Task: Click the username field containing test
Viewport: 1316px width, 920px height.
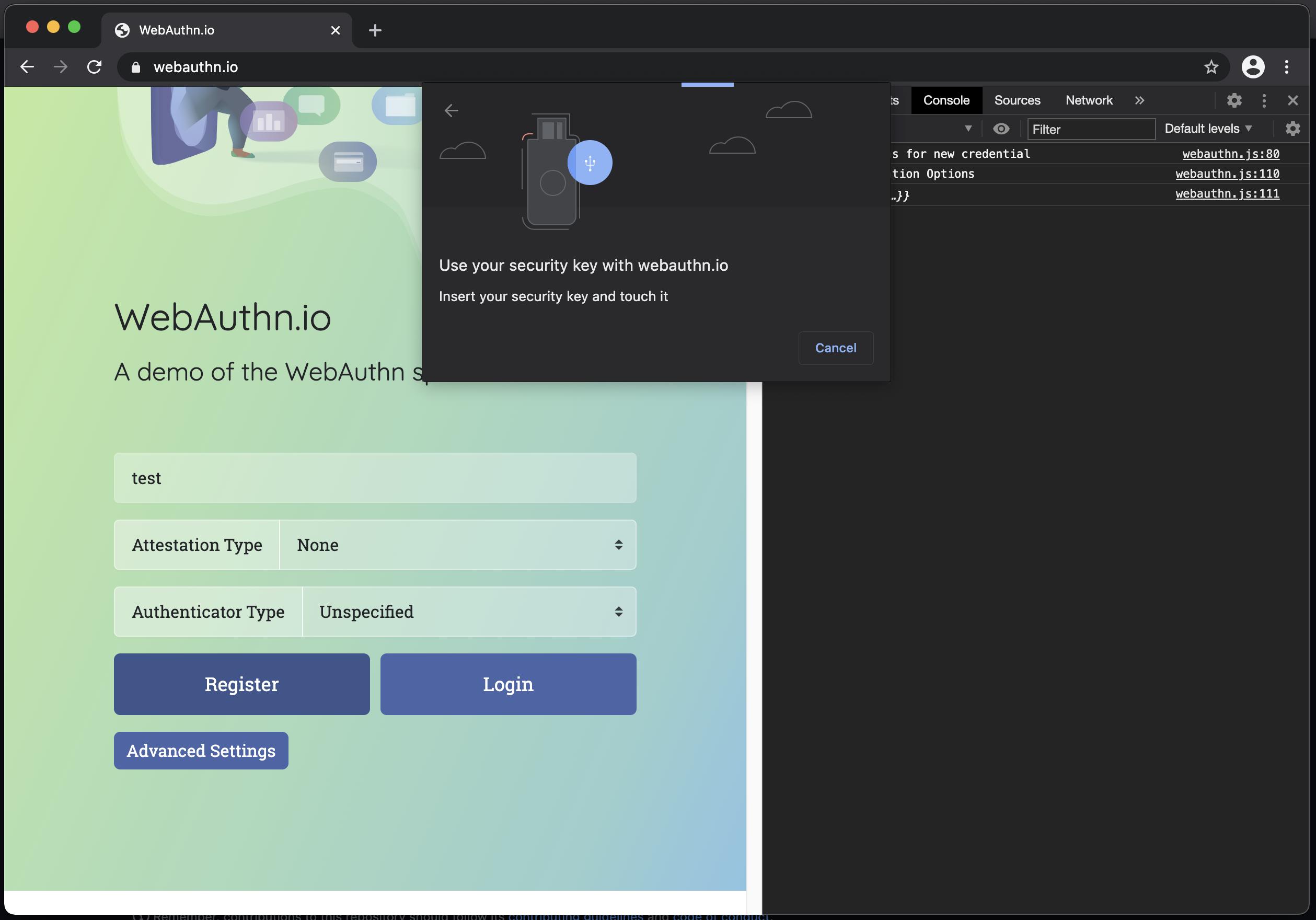Action: click(375, 477)
